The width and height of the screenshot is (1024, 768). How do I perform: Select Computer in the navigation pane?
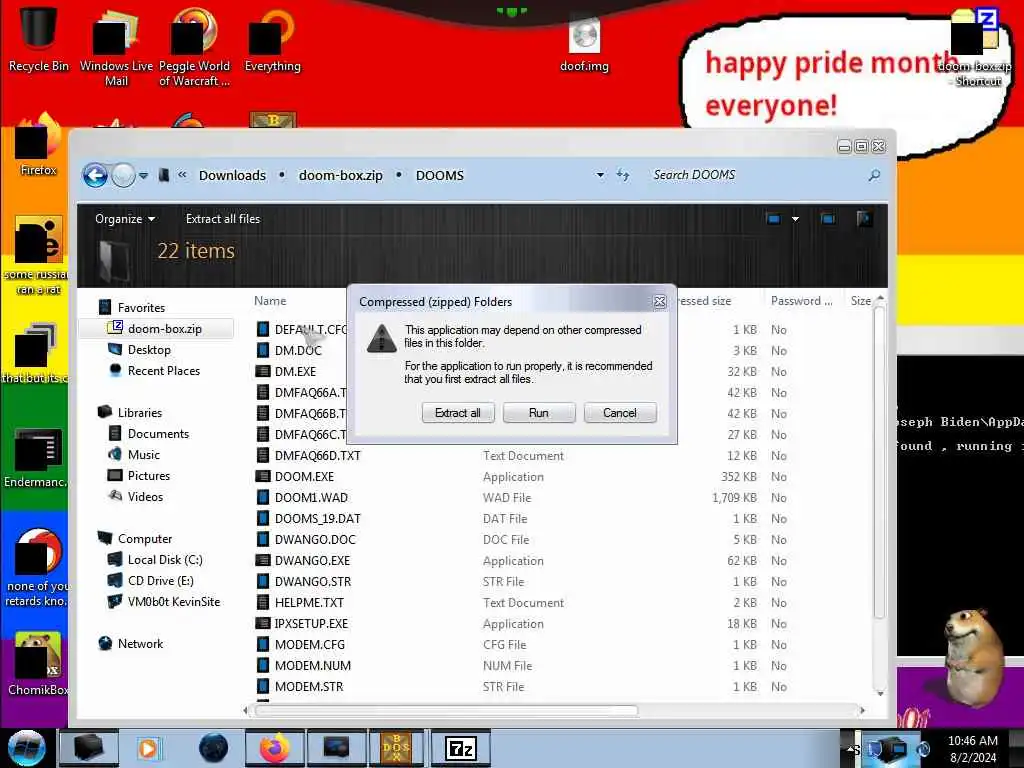(x=145, y=539)
